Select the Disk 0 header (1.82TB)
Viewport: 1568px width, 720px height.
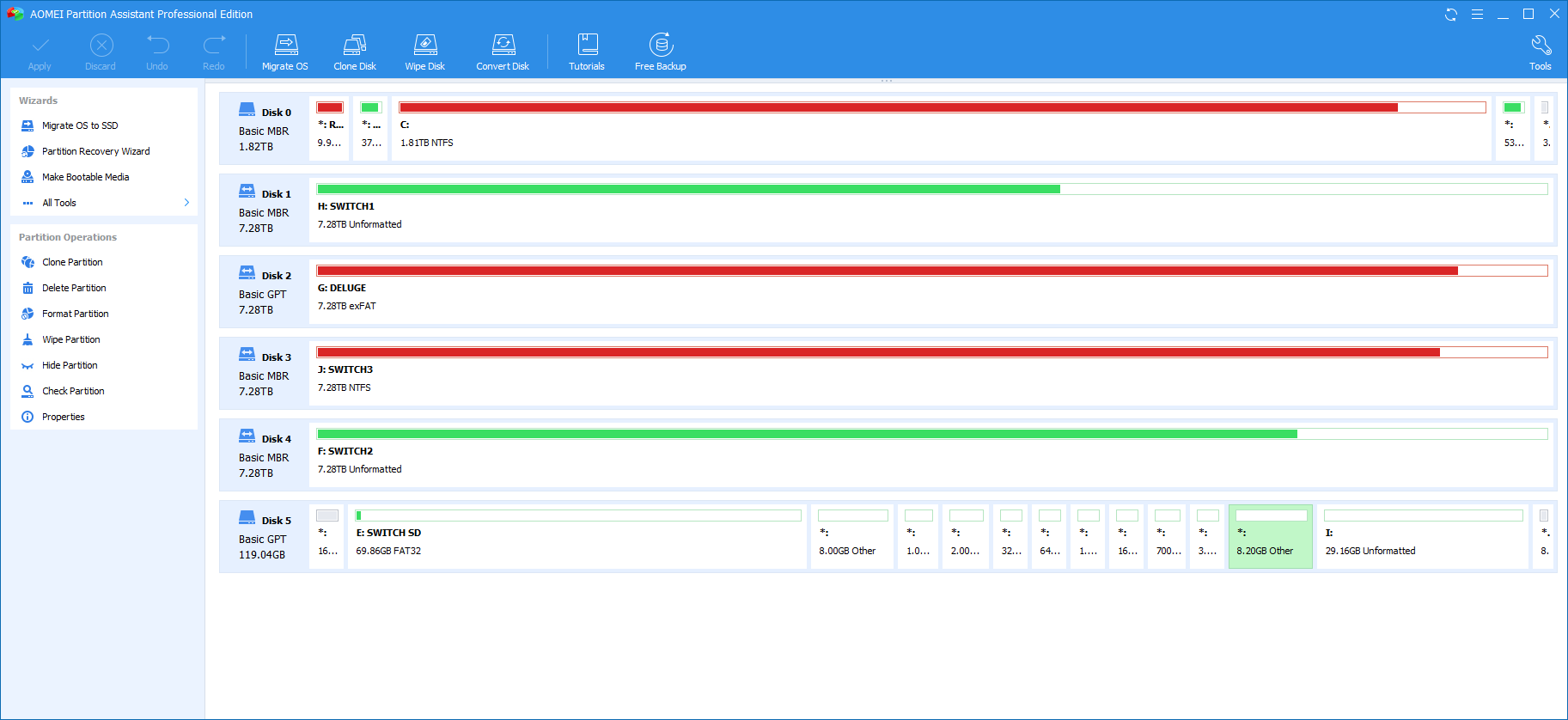pos(264,128)
